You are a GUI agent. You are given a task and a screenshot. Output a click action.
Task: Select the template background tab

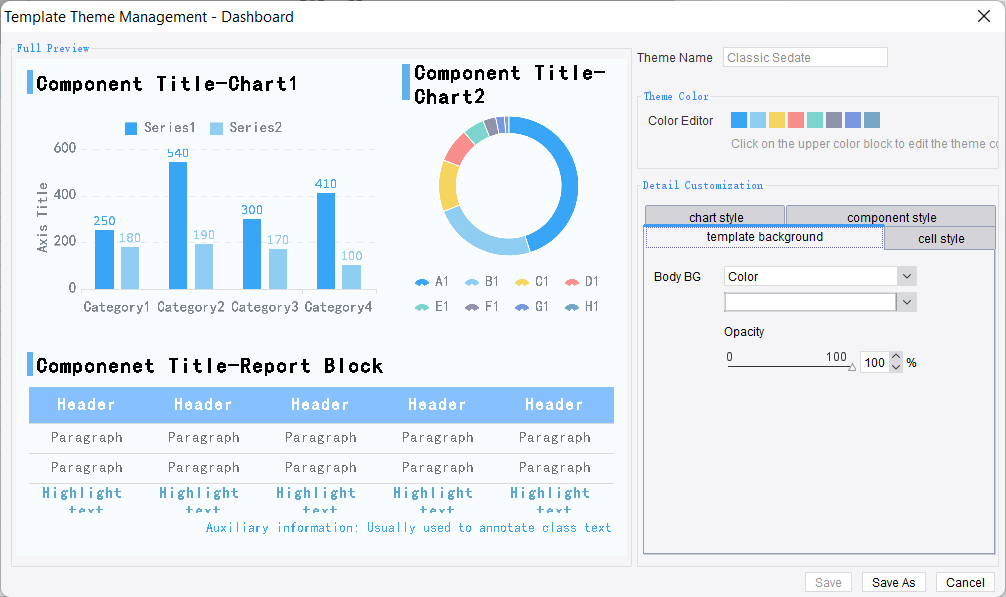click(x=765, y=238)
